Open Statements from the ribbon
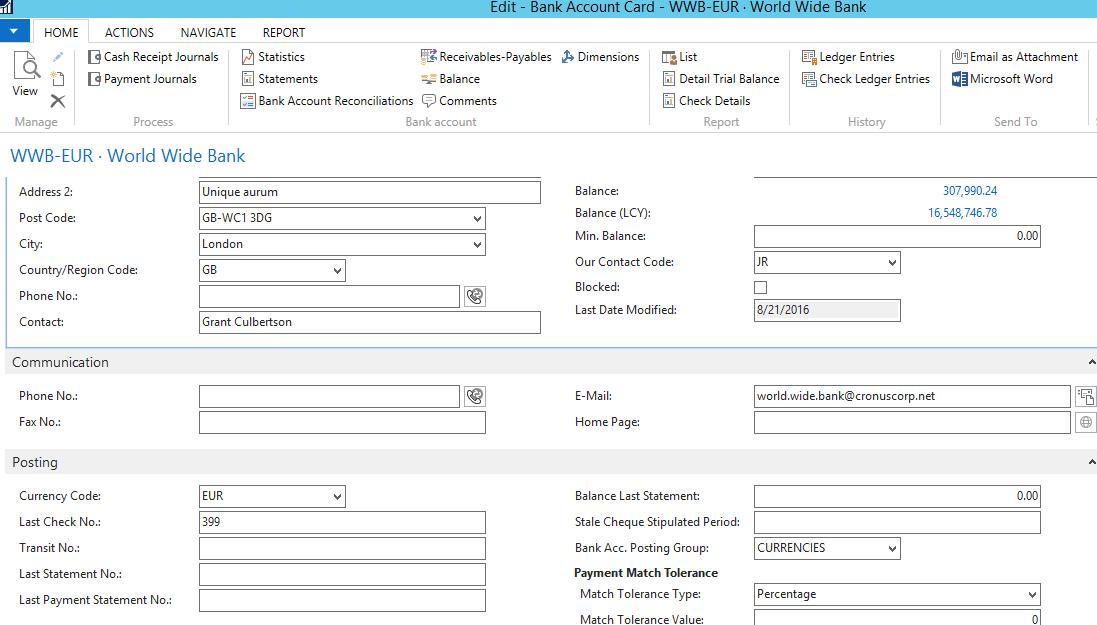The width and height of the screenshot is (1097, 625). point(279,79)
